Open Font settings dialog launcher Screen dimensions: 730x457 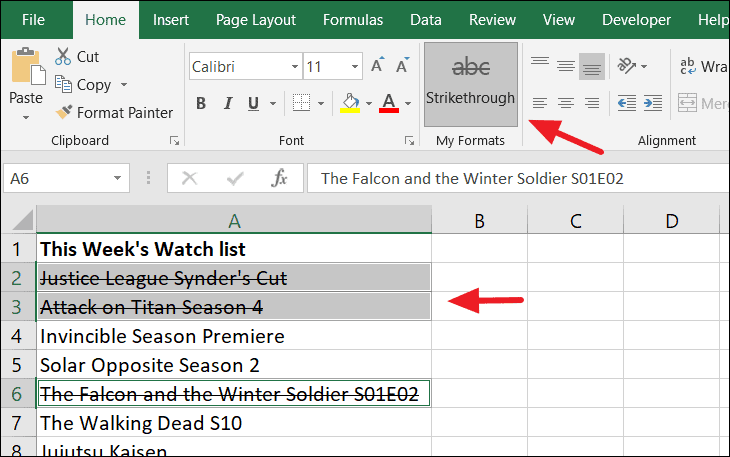click(409, 141)
